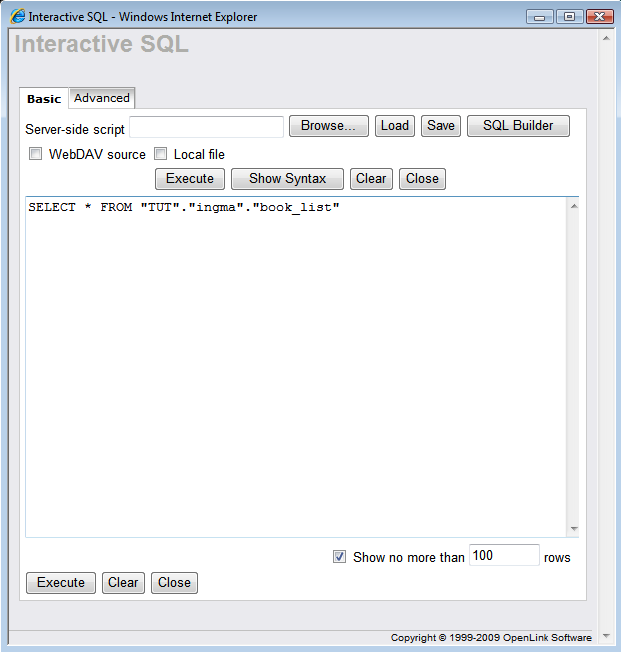Open the SQL Builder
This screenshot has width=621, height=652.
coord(518,126)
